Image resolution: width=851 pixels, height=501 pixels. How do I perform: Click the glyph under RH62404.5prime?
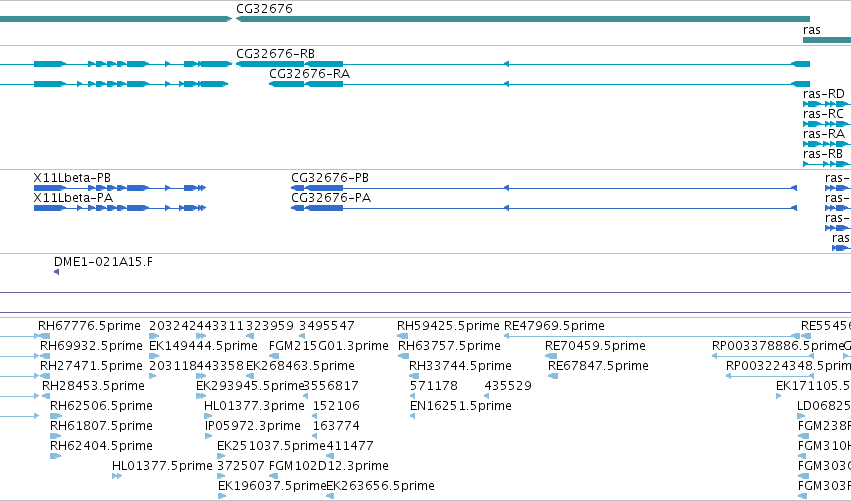(55, 456)
